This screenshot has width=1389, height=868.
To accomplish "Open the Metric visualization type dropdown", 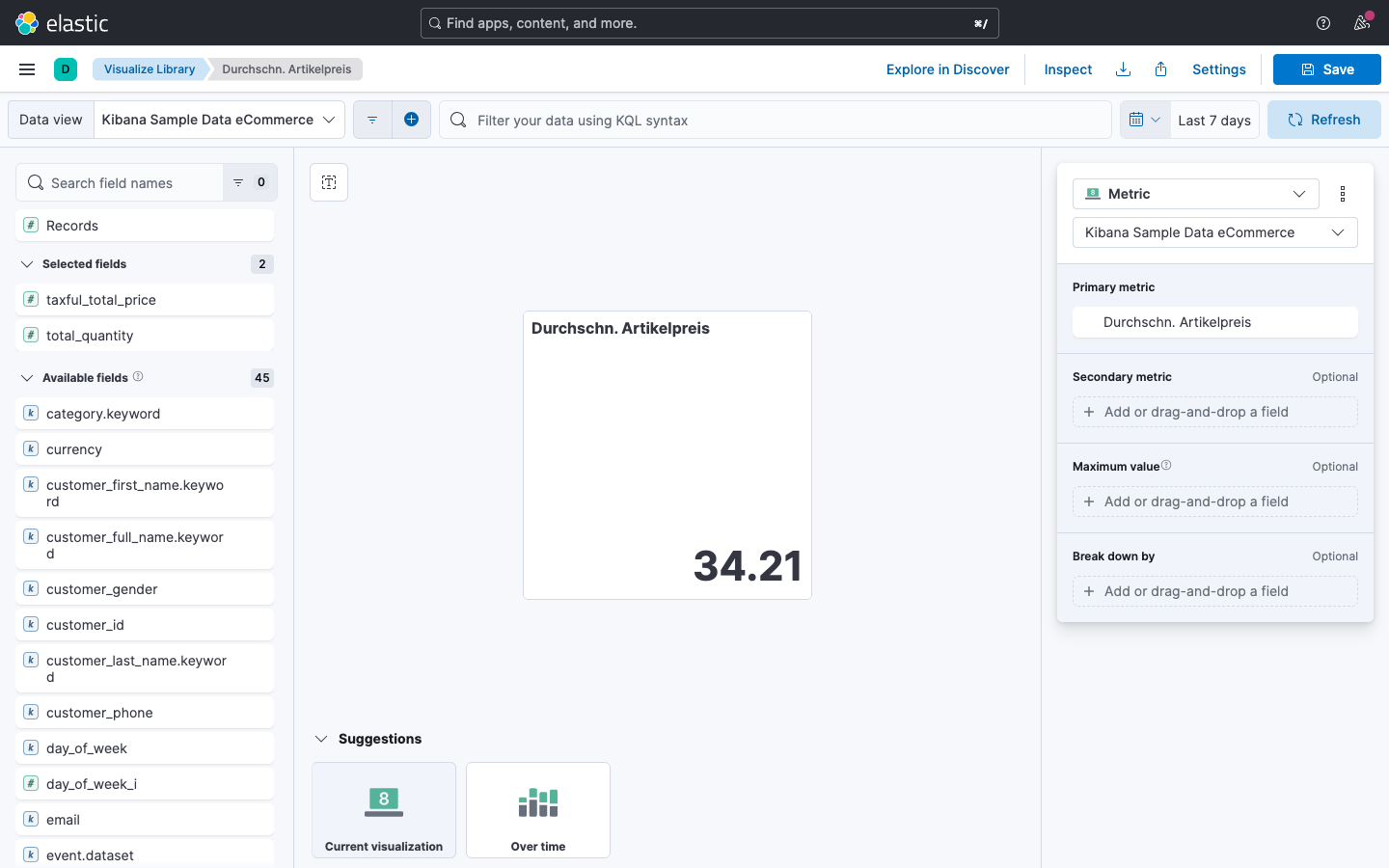I will 1195,194.
